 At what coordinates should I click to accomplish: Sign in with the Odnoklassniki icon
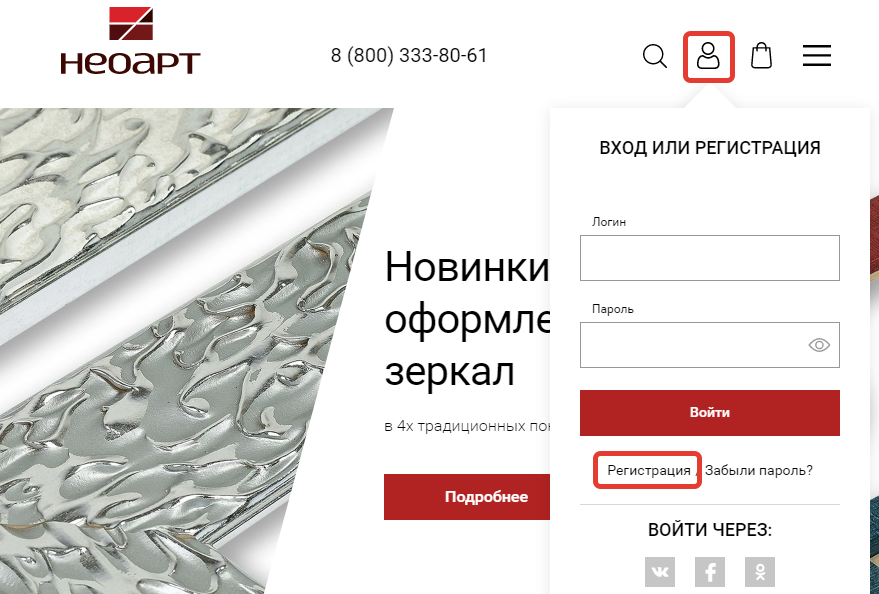pyautogui.click(x=760, y=572)
